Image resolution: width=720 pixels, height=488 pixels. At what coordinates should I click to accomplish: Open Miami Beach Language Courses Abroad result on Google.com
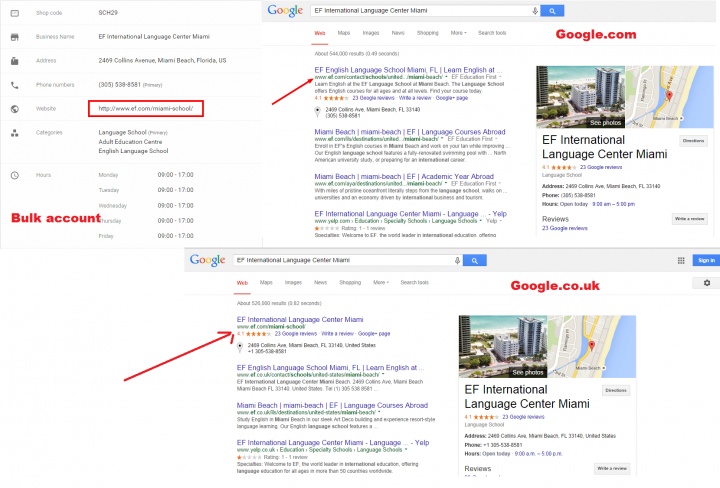tap(410, 132)
